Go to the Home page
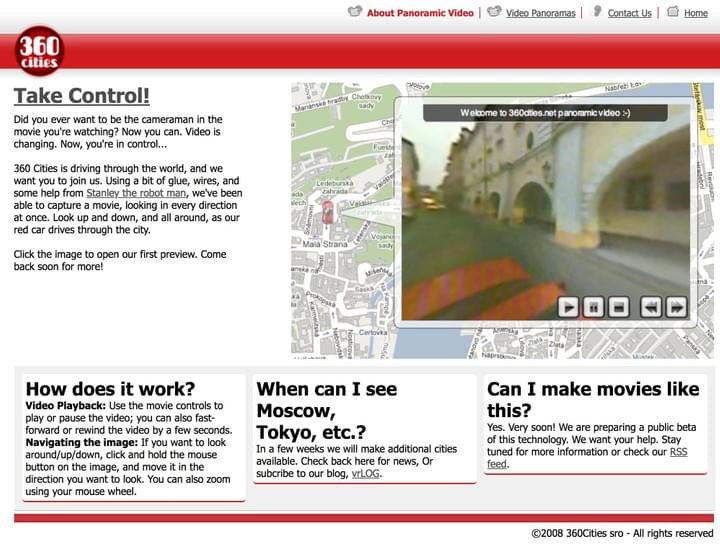 coord(696,13)
